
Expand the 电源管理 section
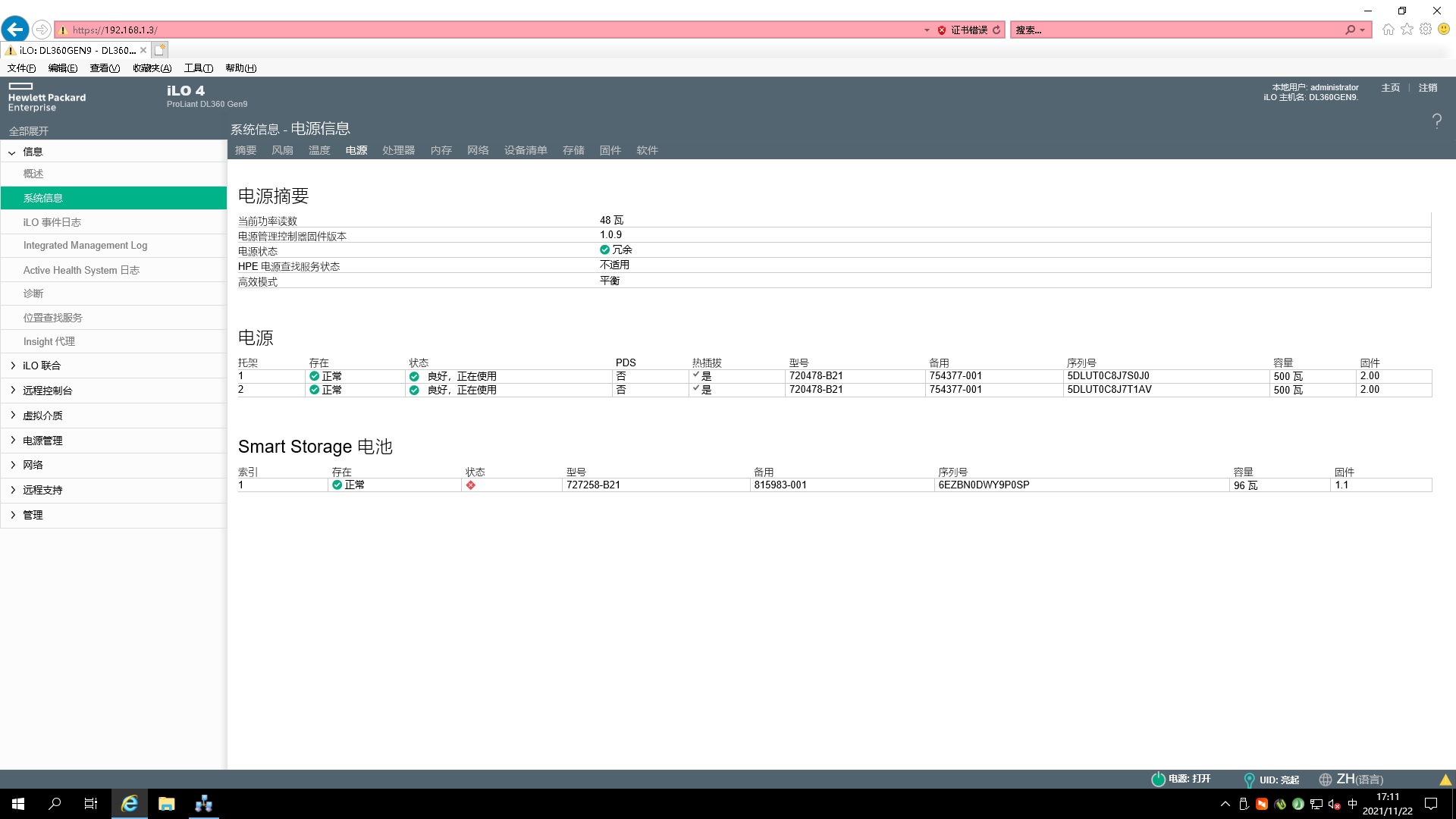(x=13, y=441)
